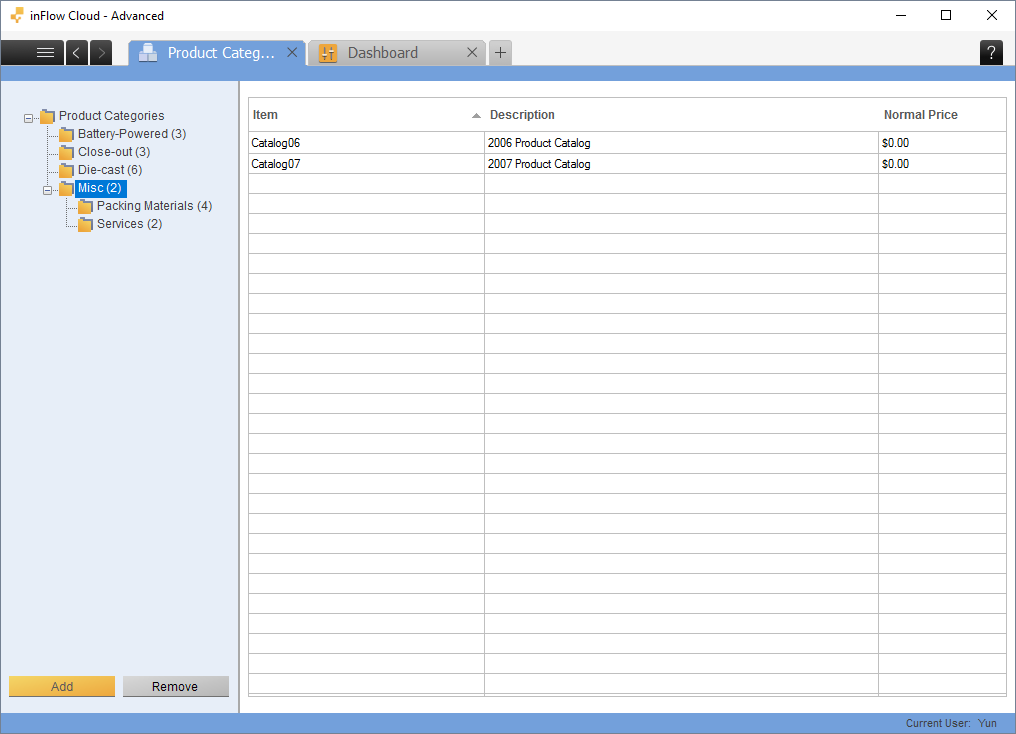Close the Dashboard tab
Image resolution: width=1016 pixels, height=734 pixels.
472,52
